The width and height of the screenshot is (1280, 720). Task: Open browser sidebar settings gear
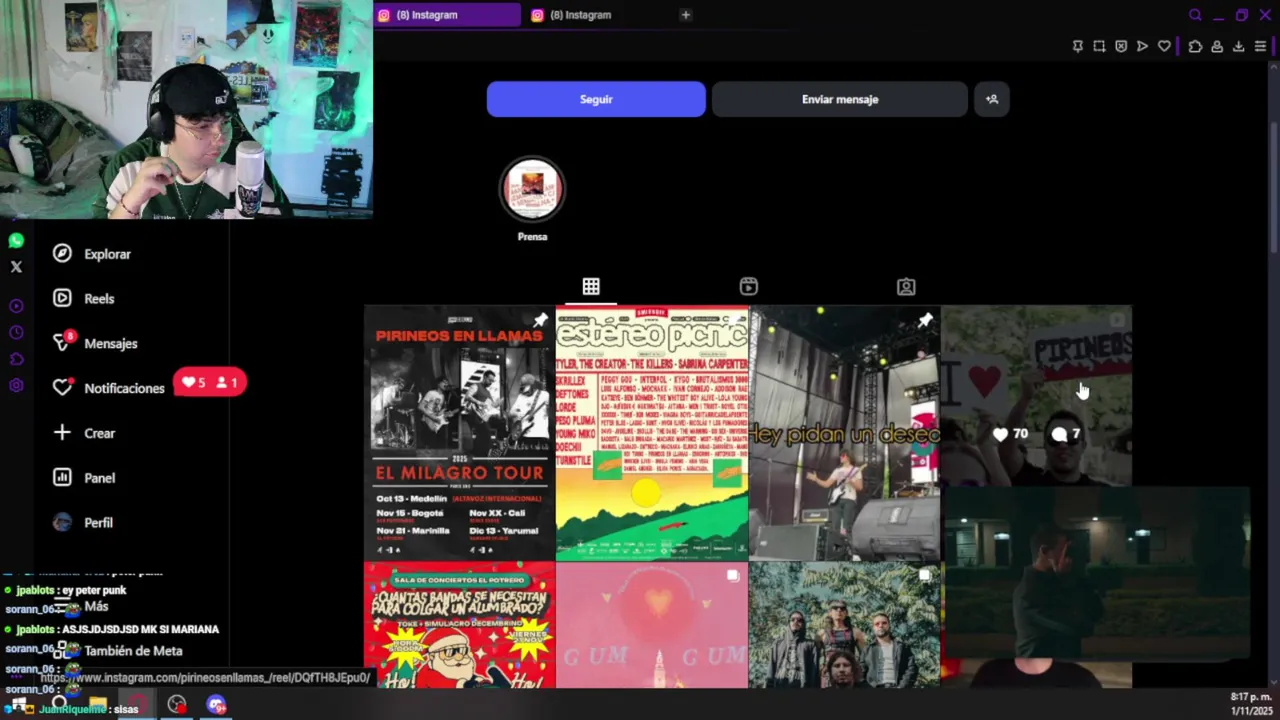tap(16, 386)
